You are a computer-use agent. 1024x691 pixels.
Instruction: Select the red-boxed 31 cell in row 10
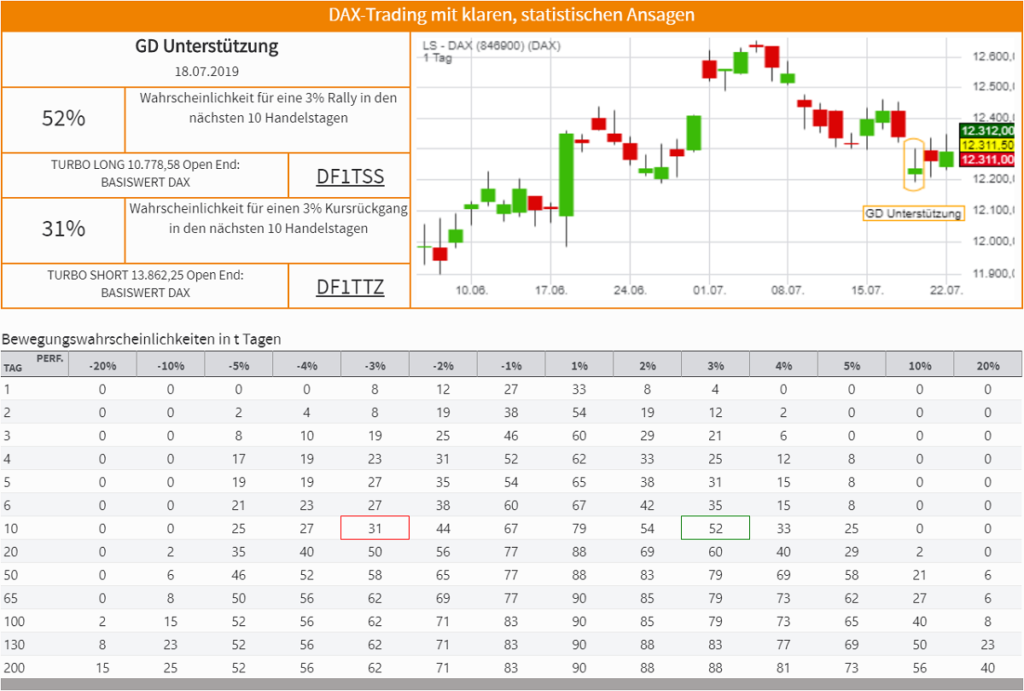(x=375, y=528)
